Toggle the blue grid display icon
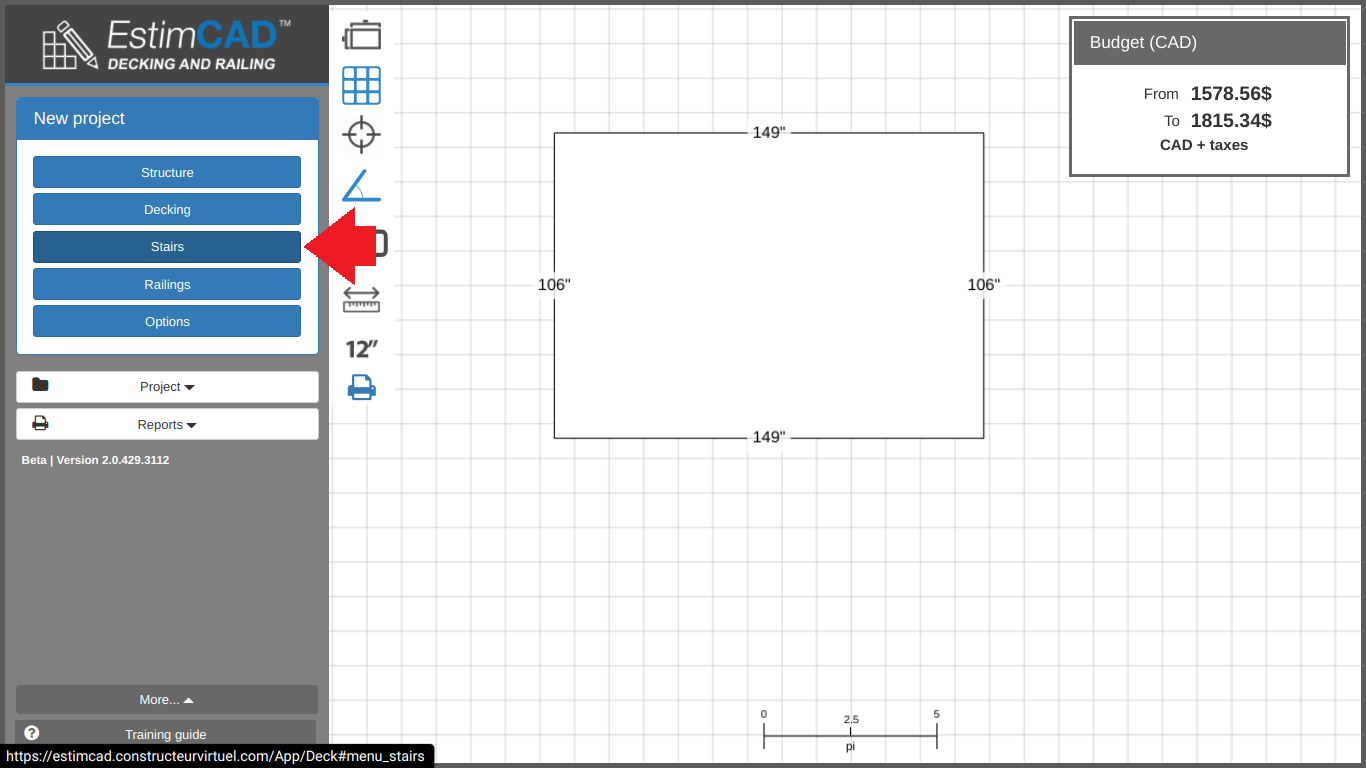 (361, 86)
